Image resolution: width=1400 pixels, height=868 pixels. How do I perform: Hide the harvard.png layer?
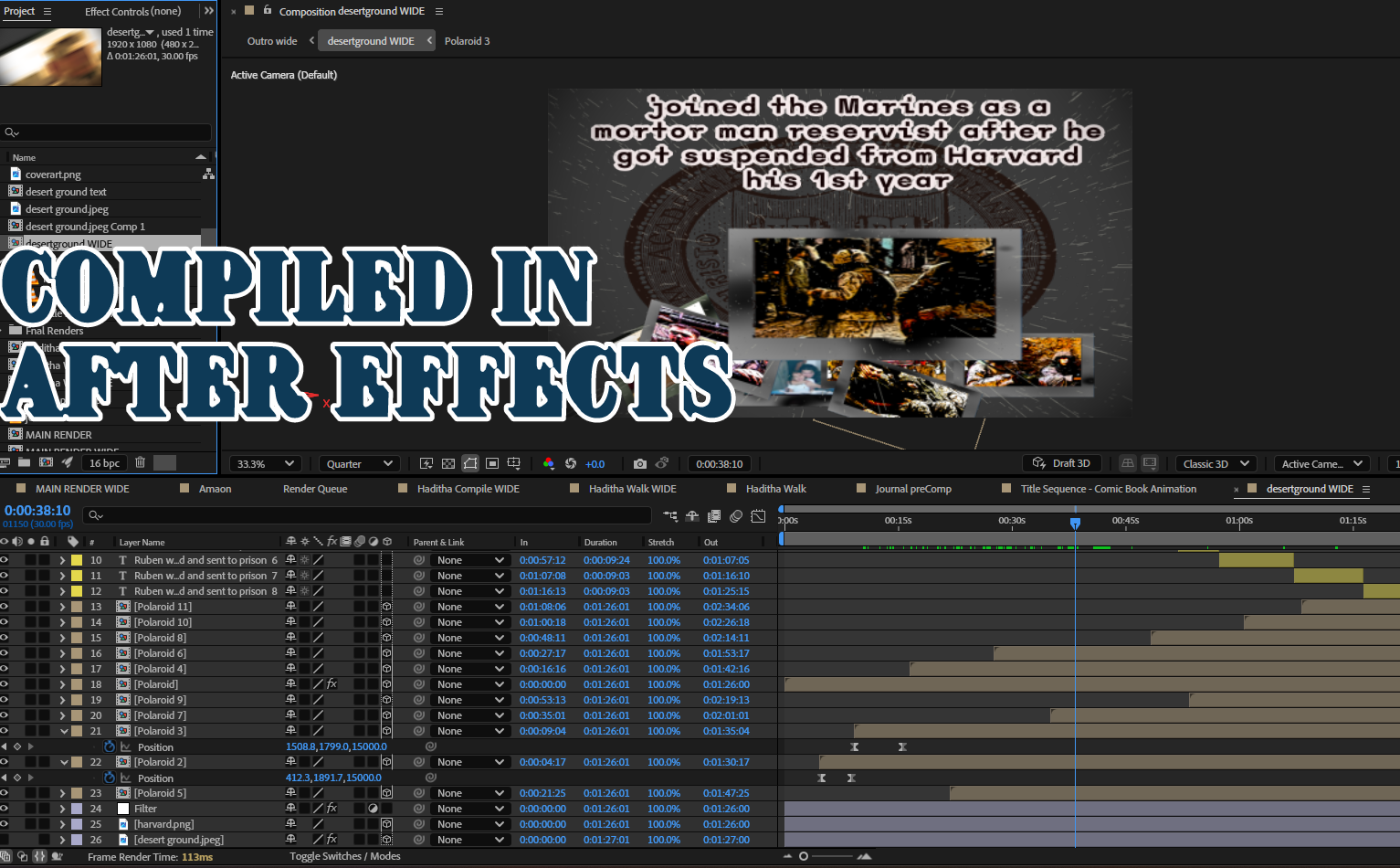click(x=5, y=824)
